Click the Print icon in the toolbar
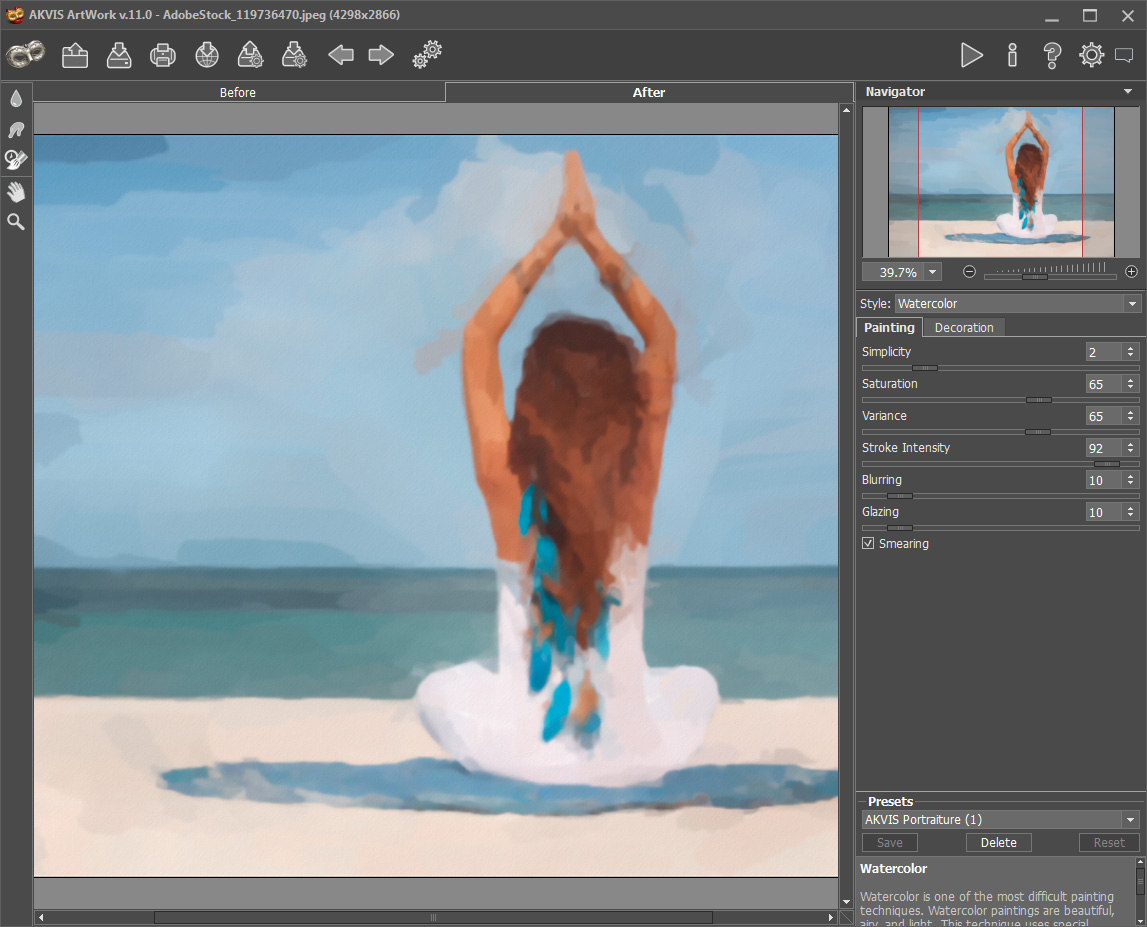Image resolution: width=1147 pixels, height=927 pixels. pos(162,55)
